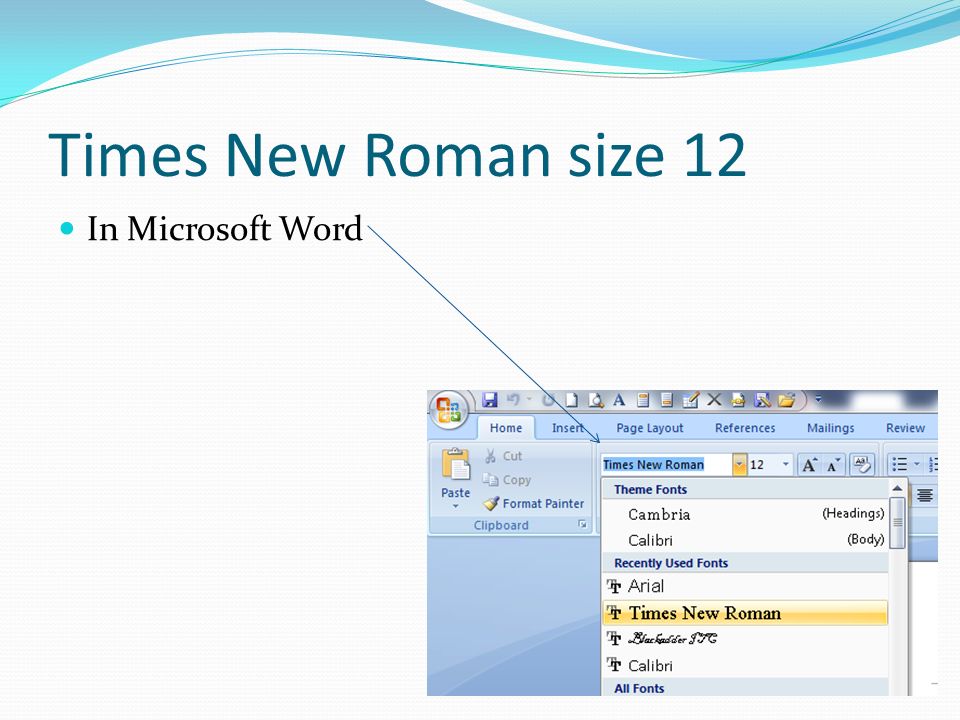The image size is (960, 720).
Task: Open the Bullets style dropdown arrow
Action: (917, 465)
